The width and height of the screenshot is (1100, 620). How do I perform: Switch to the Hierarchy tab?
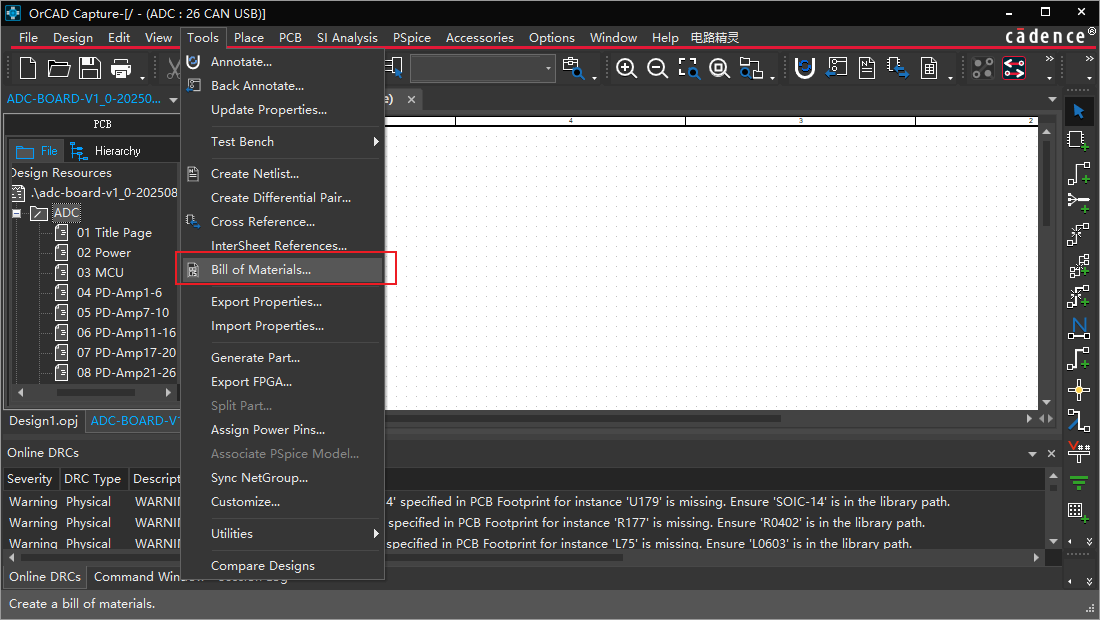click(106, 151)
